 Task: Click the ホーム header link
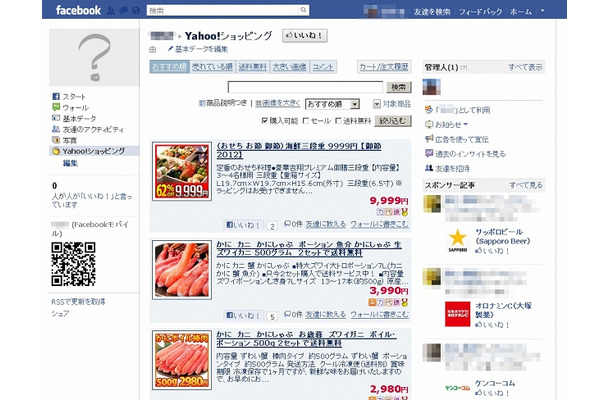coord(521,12)
